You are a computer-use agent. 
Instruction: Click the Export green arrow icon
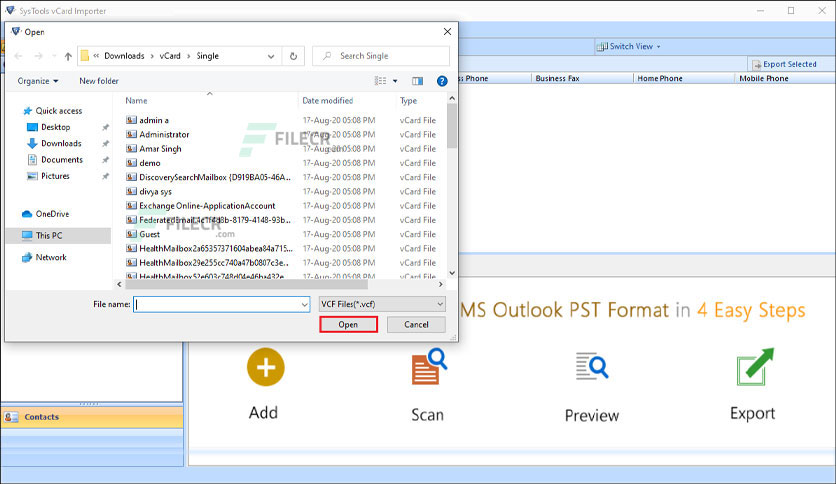(x=754, y=367)
